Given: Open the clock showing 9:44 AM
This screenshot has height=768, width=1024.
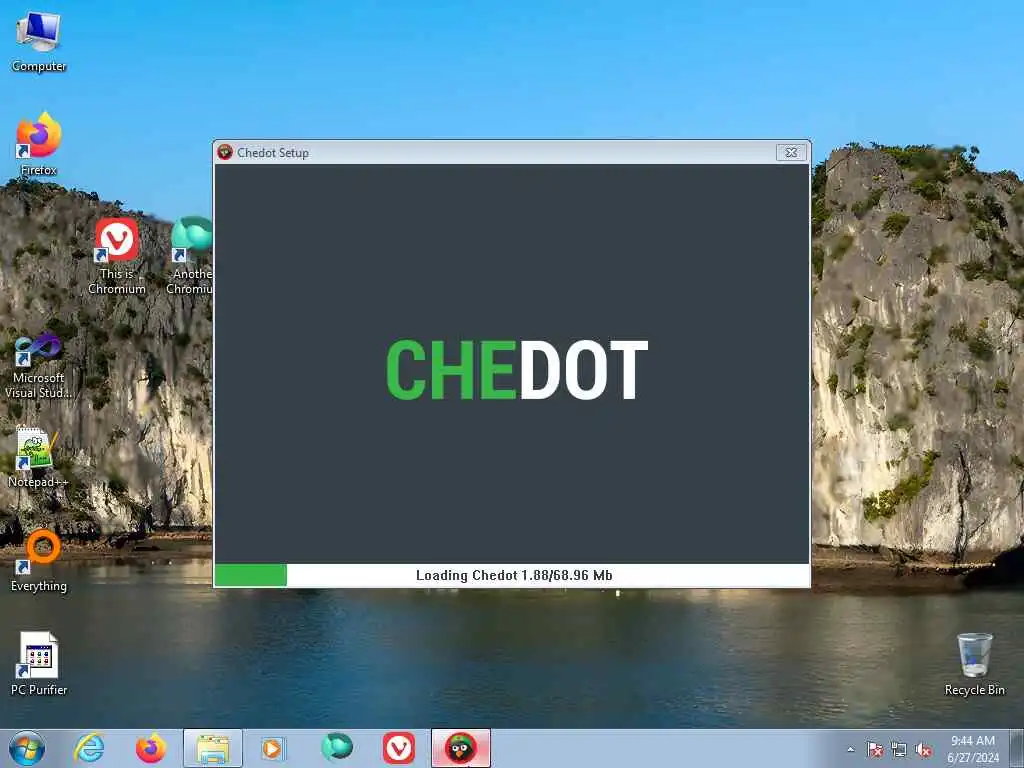Looking at the screenshot, I should [x=973, y=748].
